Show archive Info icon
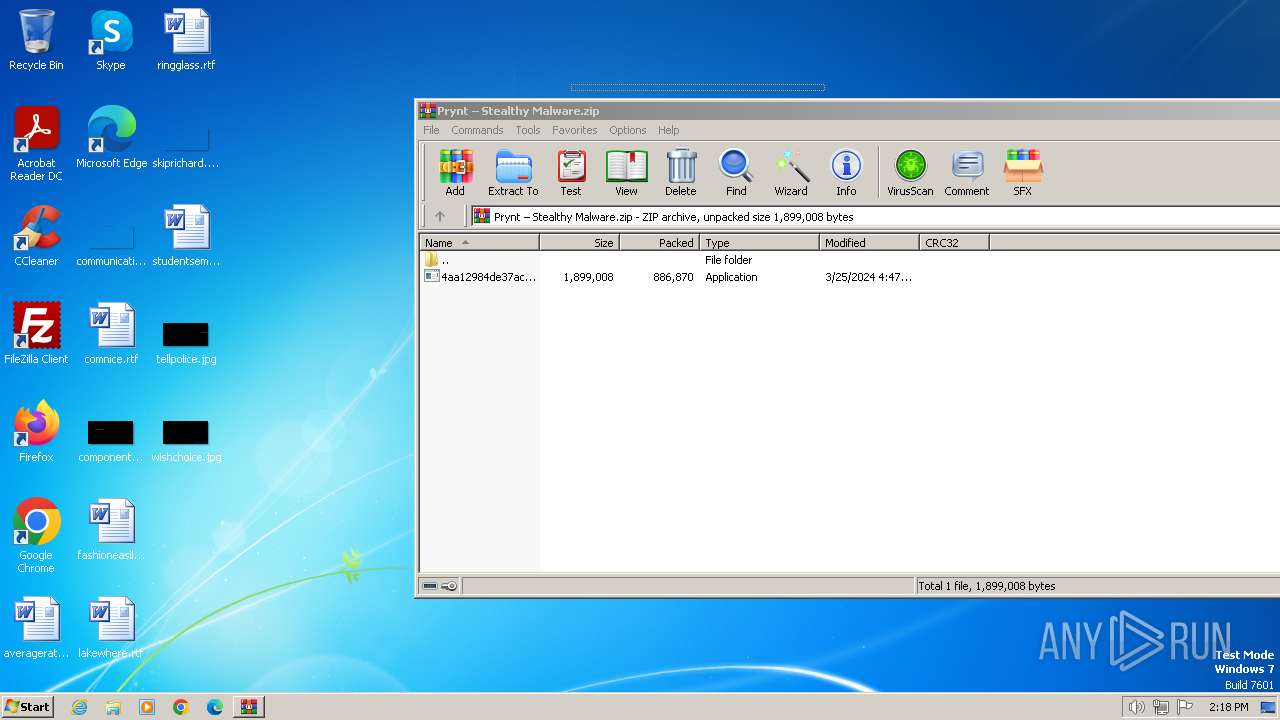Screen dimensions: 1280x720 click(846, 173)
